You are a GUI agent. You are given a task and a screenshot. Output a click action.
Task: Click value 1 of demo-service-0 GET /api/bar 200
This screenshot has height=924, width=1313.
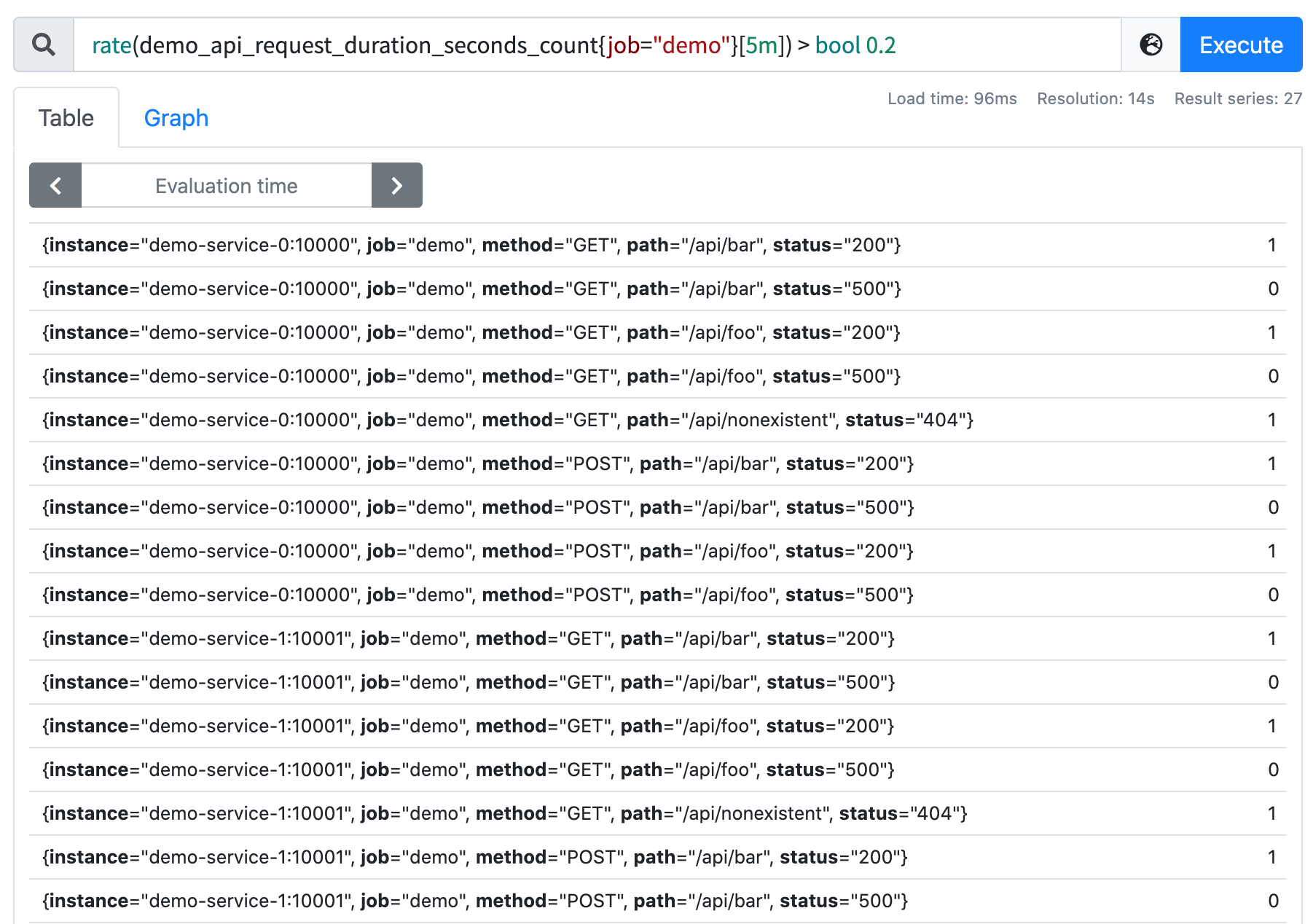(1272, 245)
